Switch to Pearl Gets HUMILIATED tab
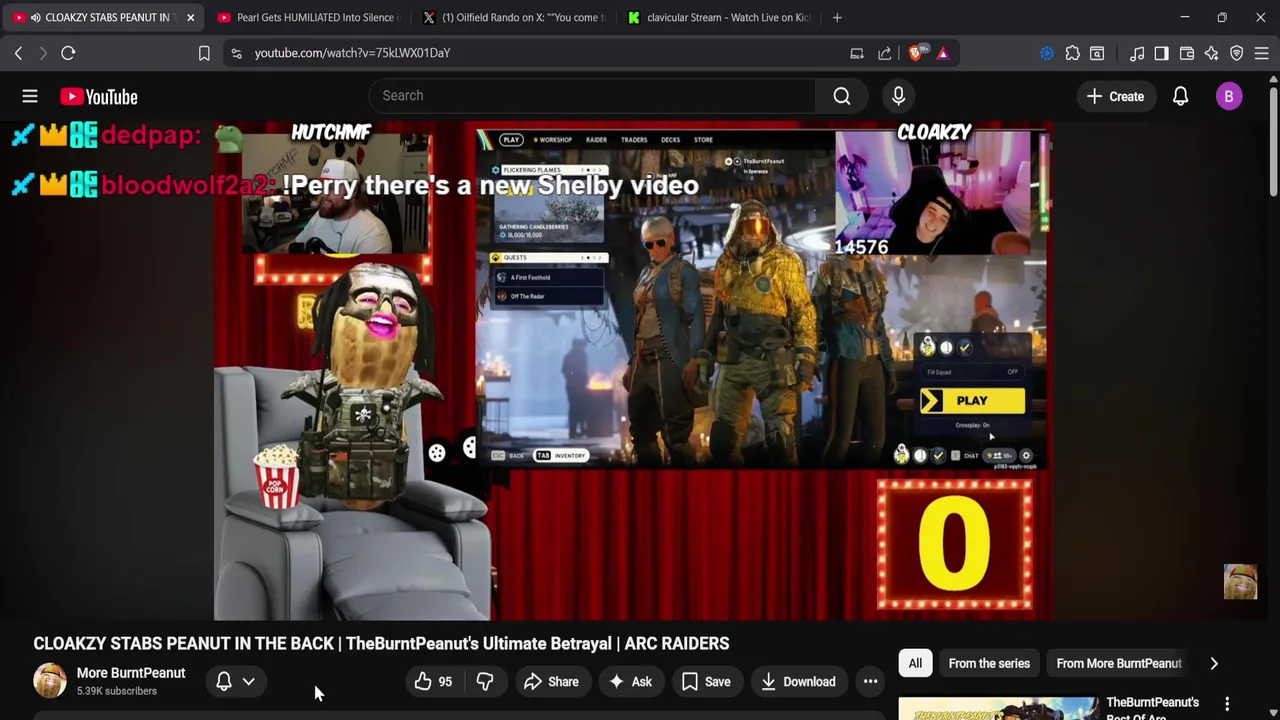 [x=307, y=17]
